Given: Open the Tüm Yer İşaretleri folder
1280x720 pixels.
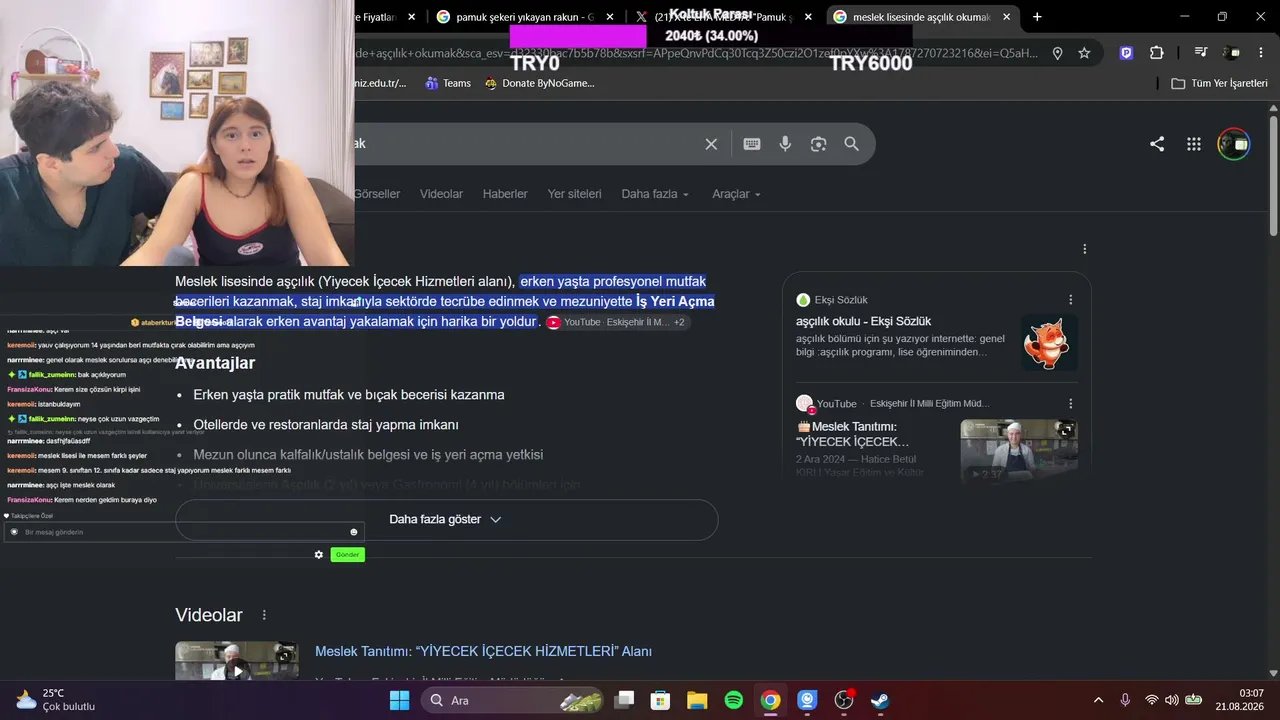Looking at the screenshot, I should 1219,83.
